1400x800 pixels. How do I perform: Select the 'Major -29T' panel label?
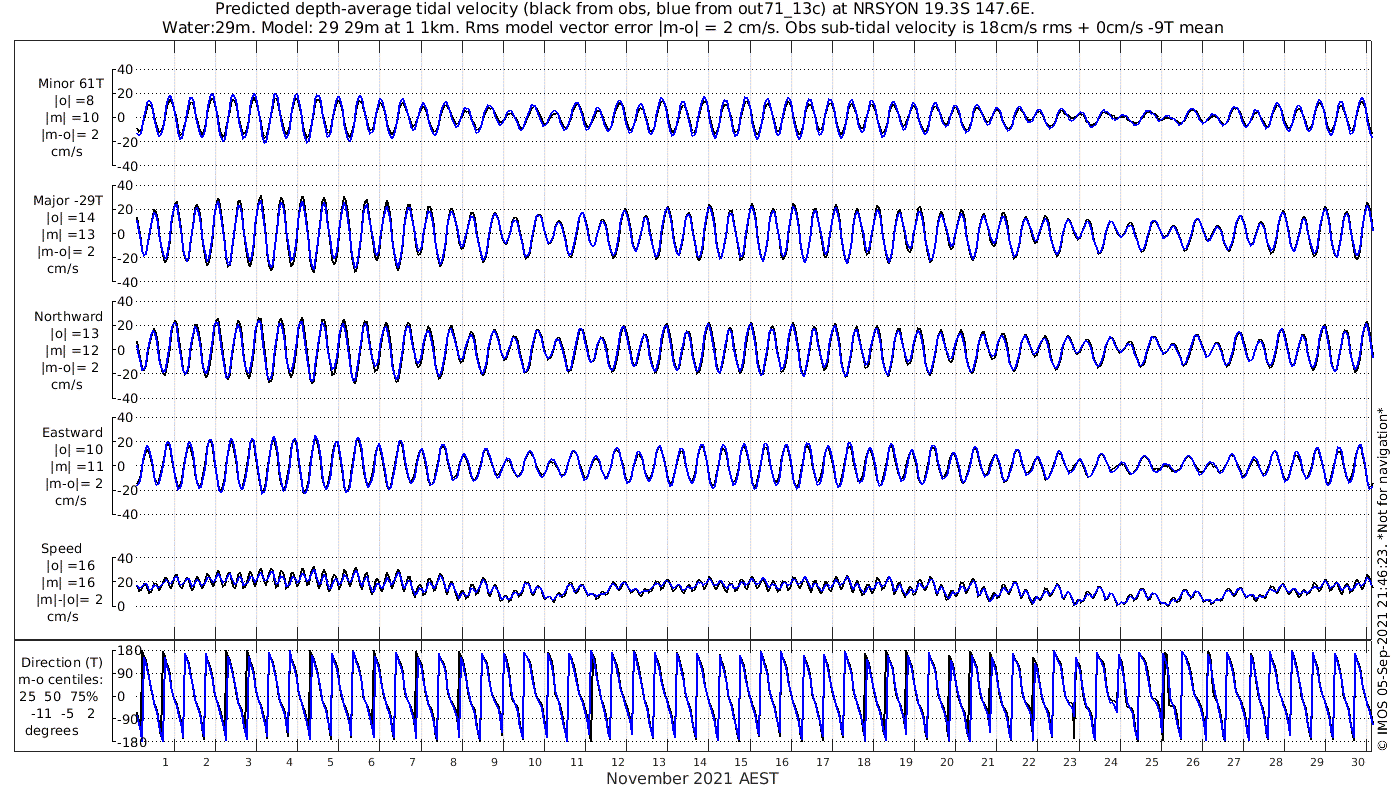[68, 200]
